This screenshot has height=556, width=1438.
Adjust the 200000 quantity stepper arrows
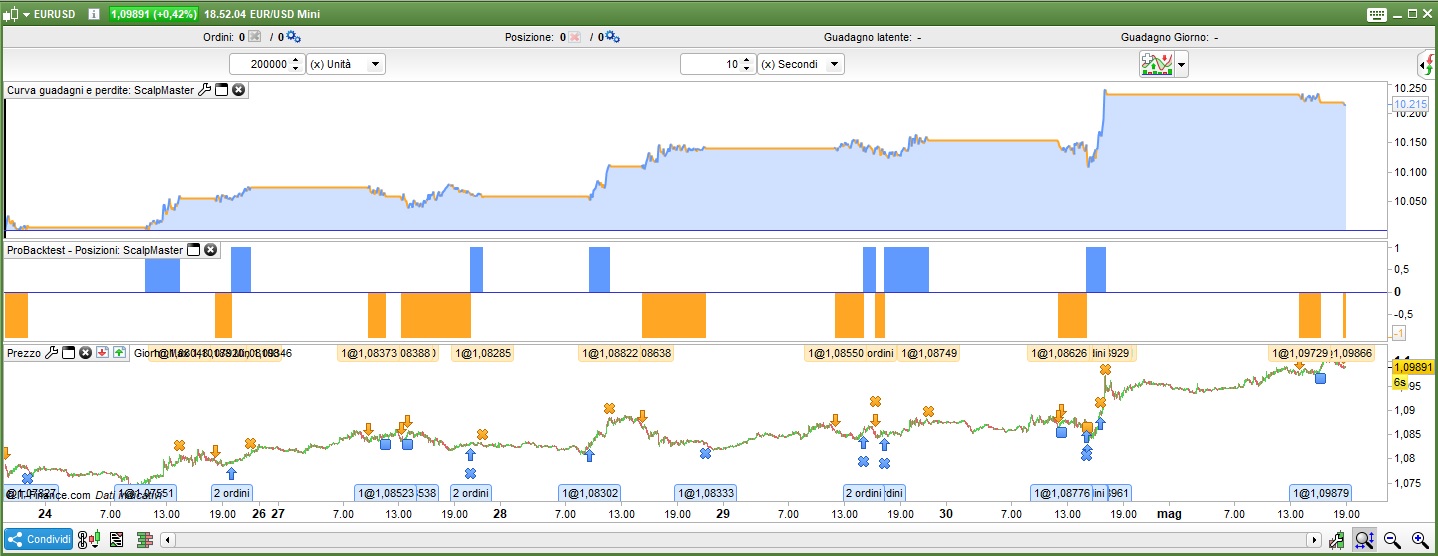[296, 64]
